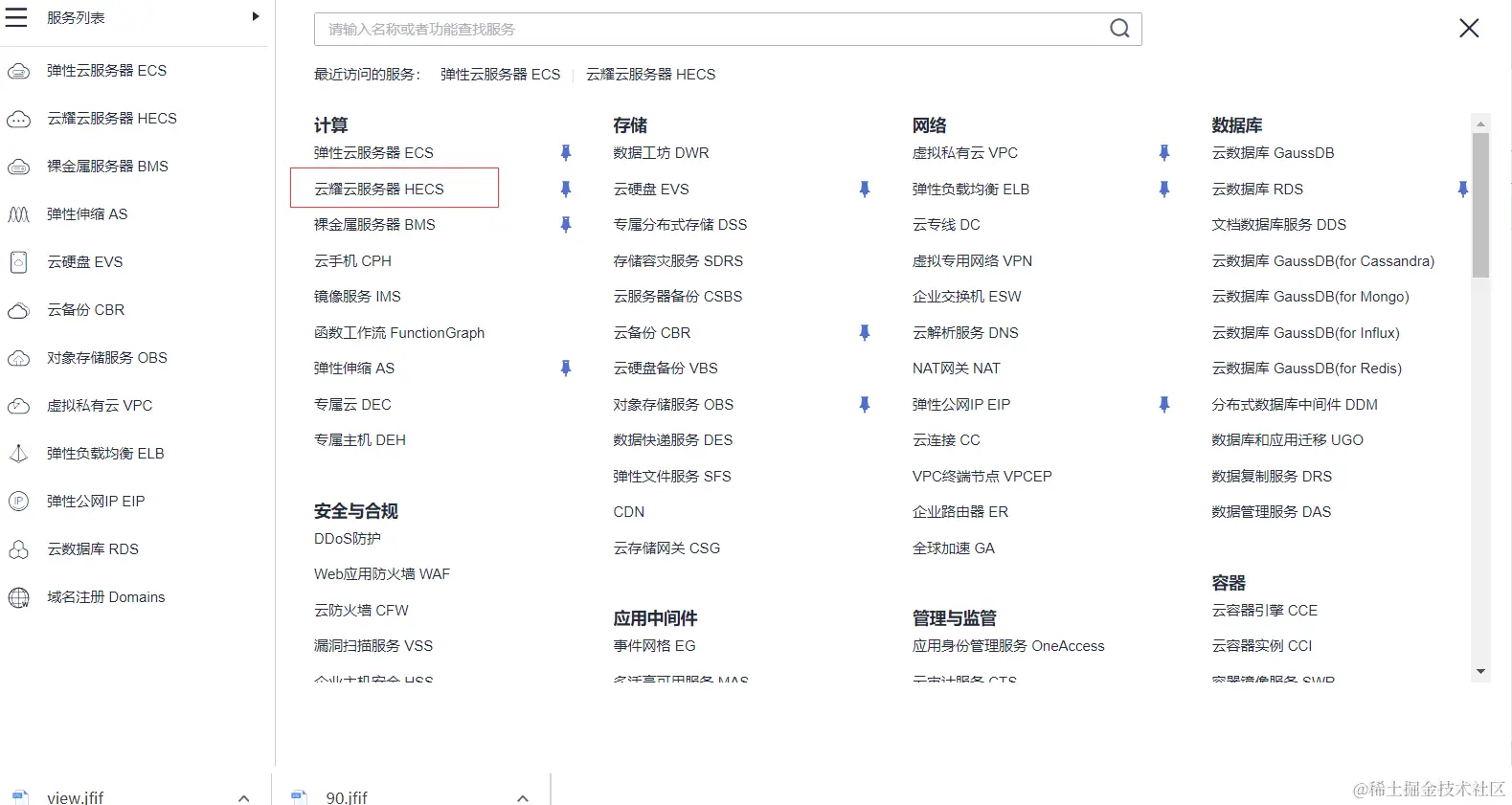
Task: Unpin 云耀云服务器 HECS in 计算 list
Action: (x=566, y=190)
